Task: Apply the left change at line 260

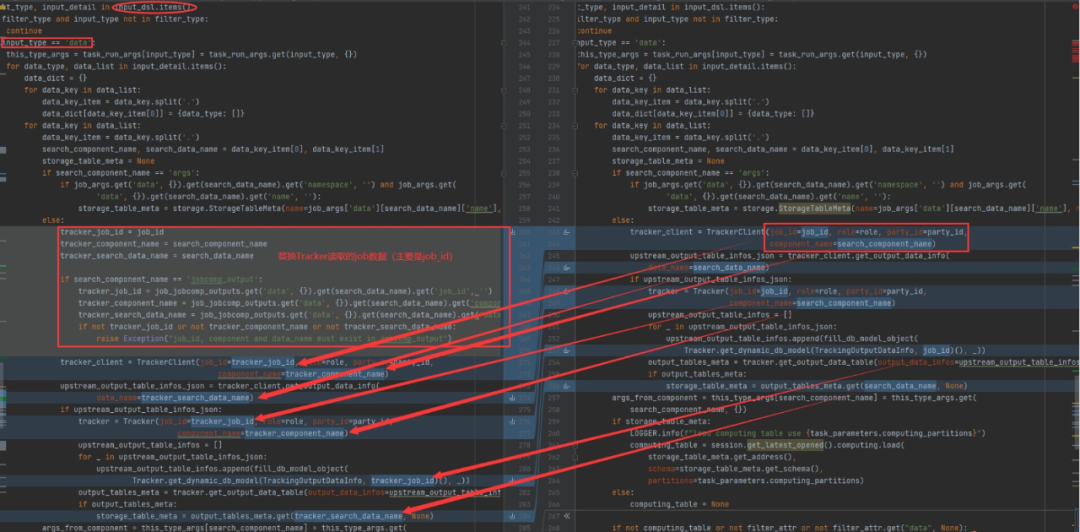Action: 512,232
